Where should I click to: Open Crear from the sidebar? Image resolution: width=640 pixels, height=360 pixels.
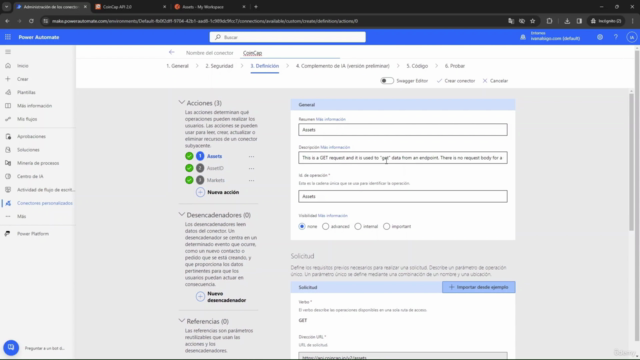click(23, 79)
